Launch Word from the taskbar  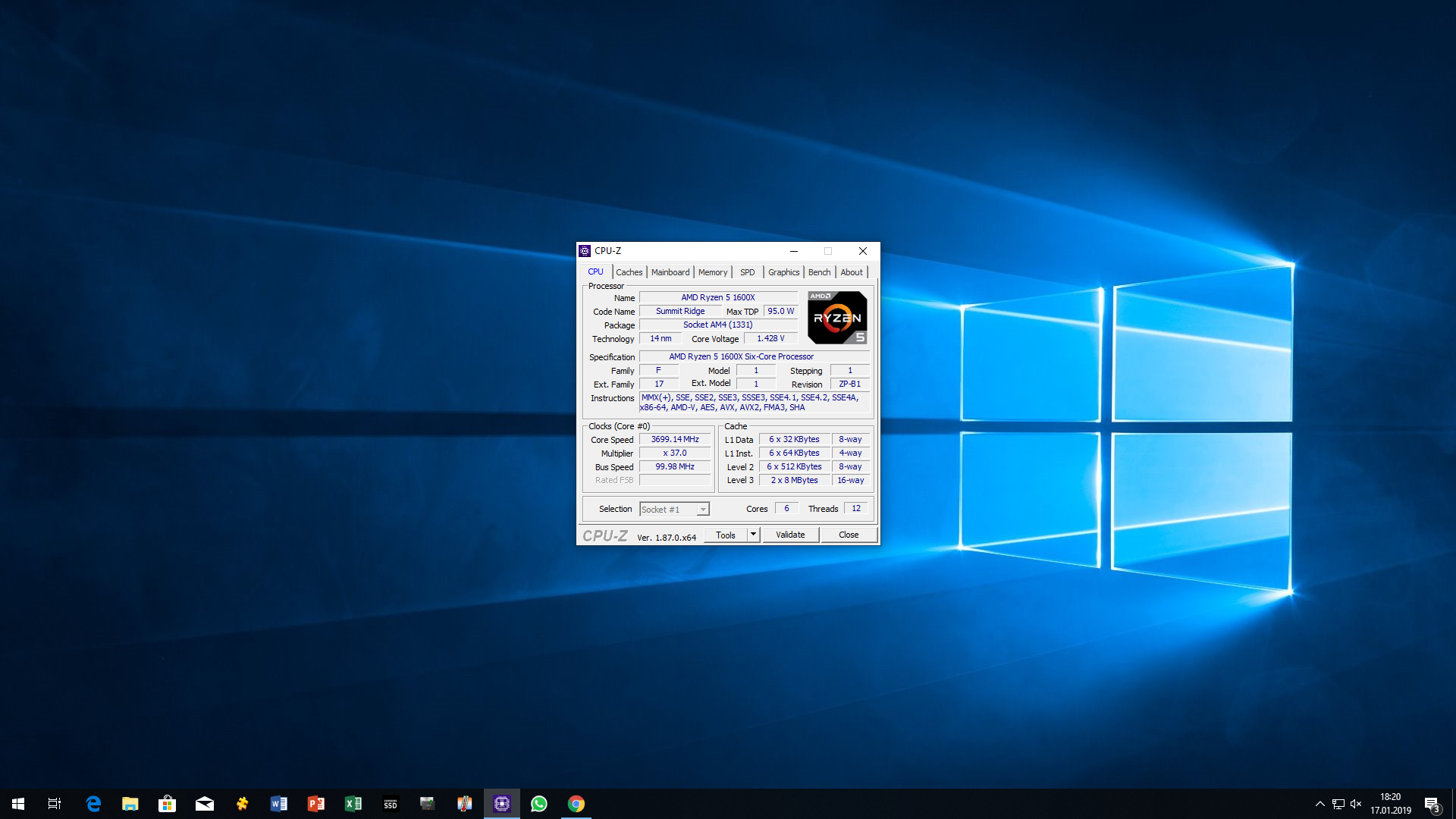tap(279, 804)
